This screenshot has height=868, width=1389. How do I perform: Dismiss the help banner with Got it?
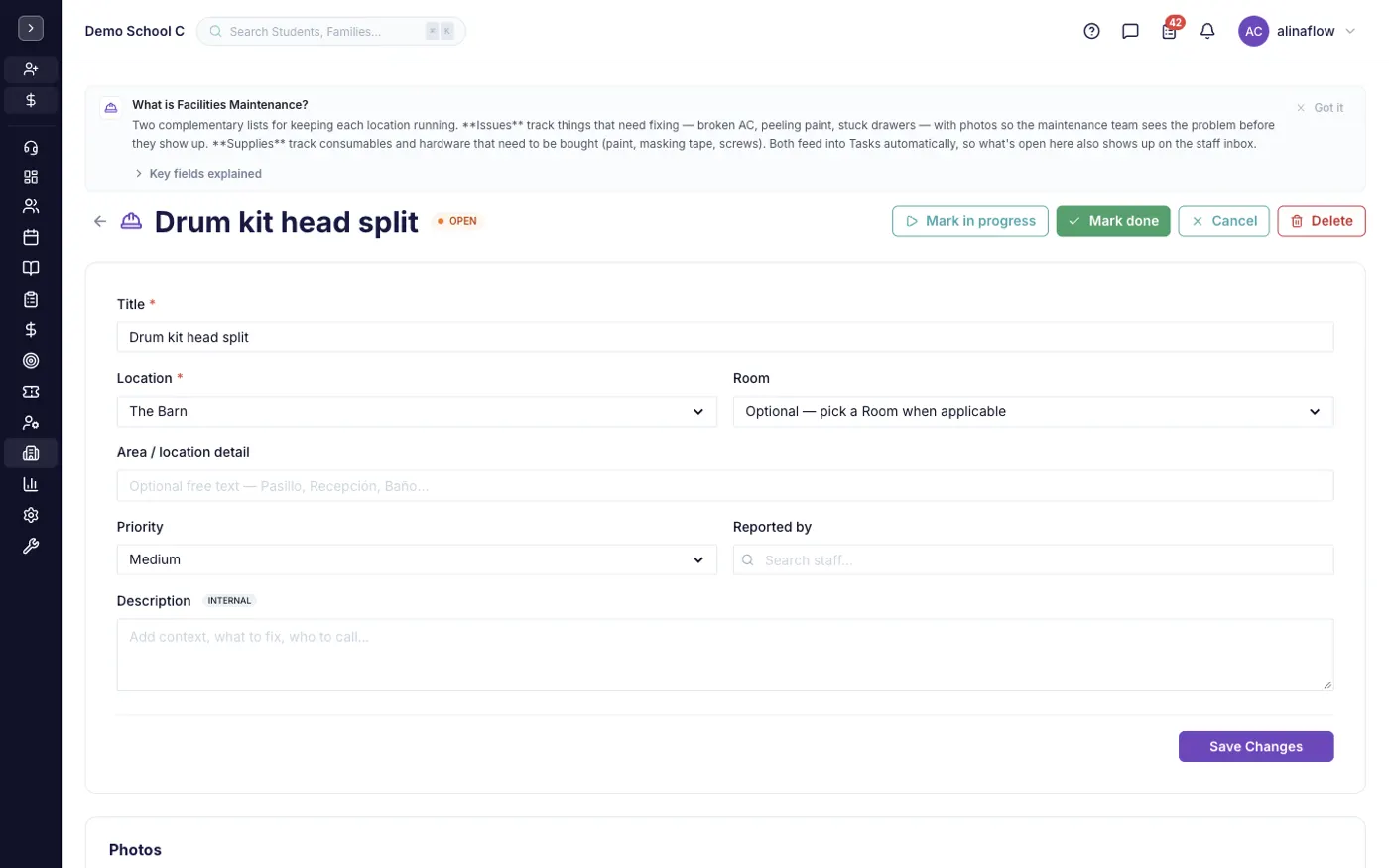[1321, 108]
